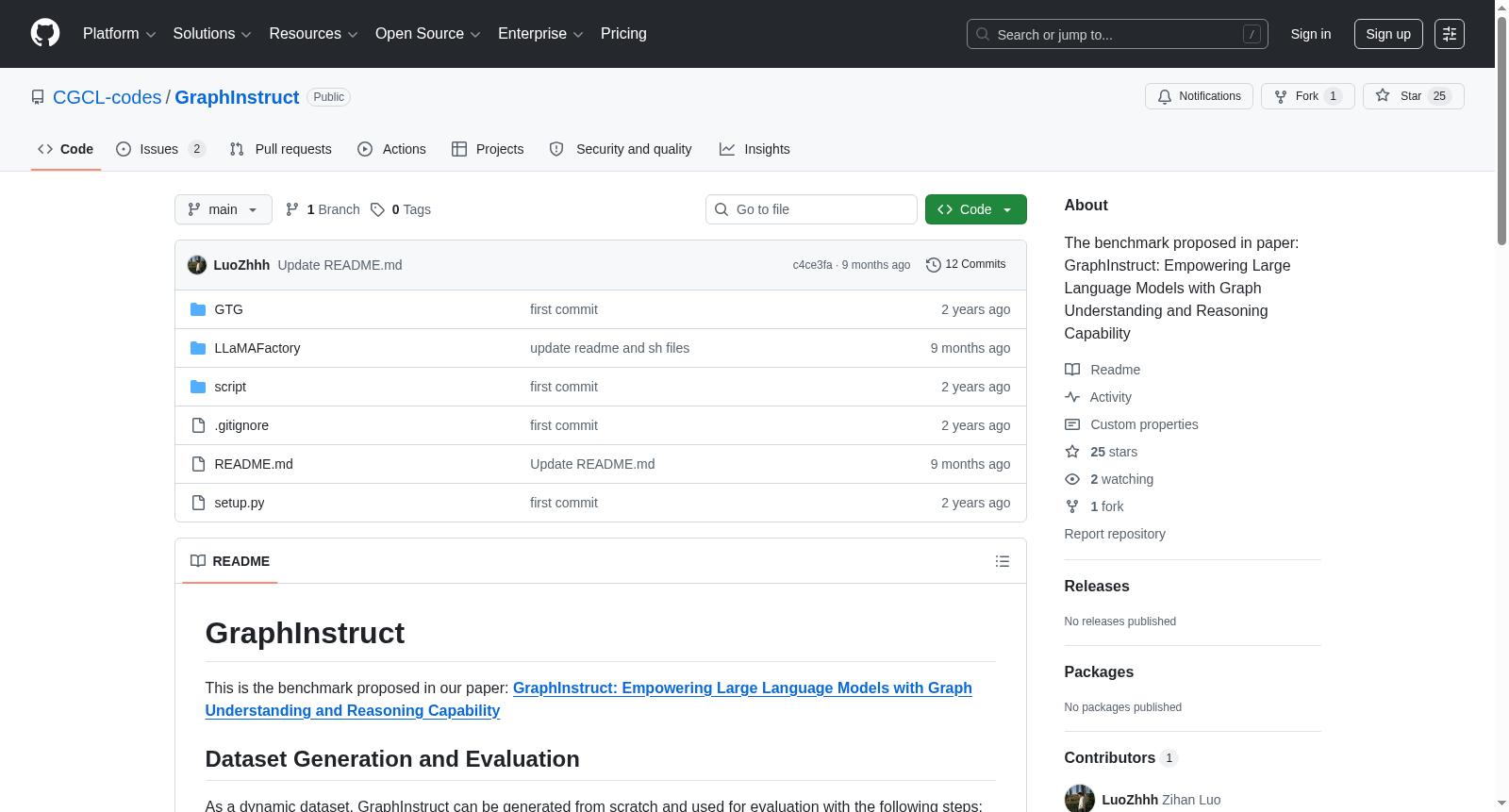Expand the Open Source menu
Image resolution: width=1509 pixels, height=812 pixels.
pos(428,34)
